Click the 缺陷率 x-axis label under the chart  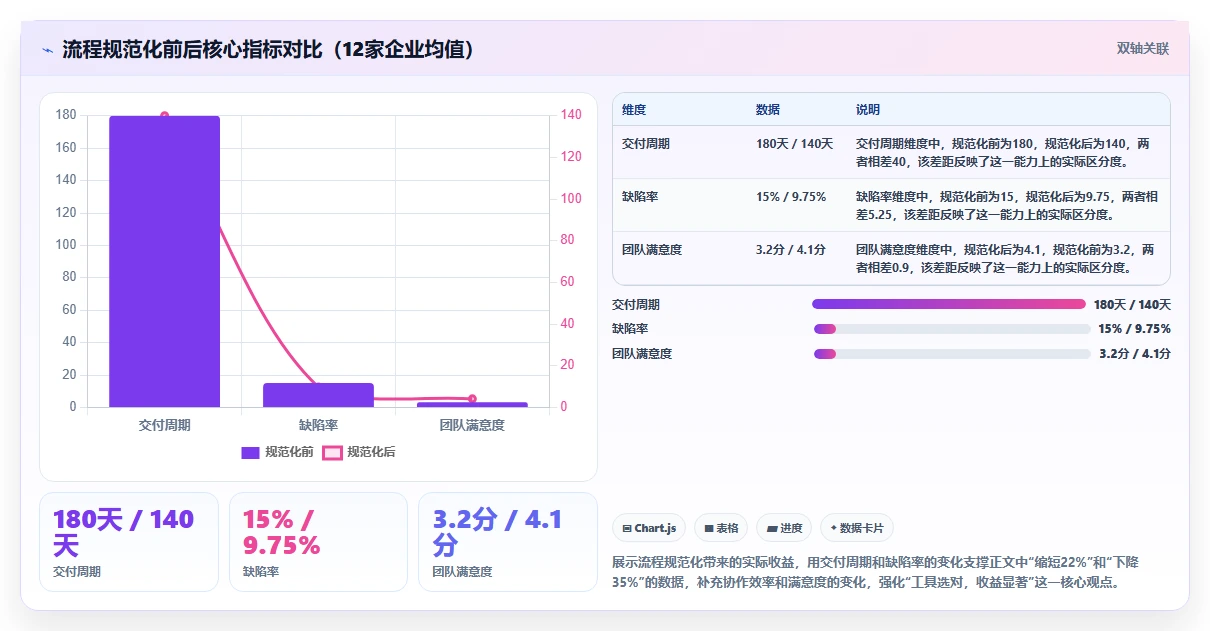click(x=318, y=425)
